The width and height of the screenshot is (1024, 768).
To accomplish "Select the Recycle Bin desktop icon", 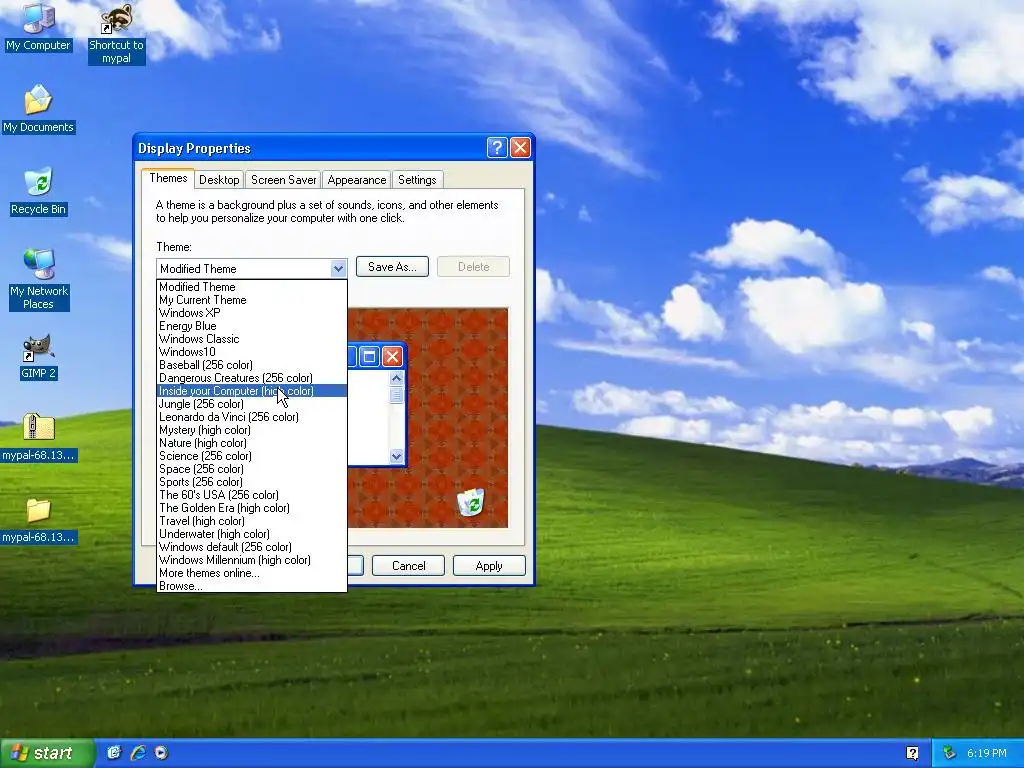I will pos(38,191).
